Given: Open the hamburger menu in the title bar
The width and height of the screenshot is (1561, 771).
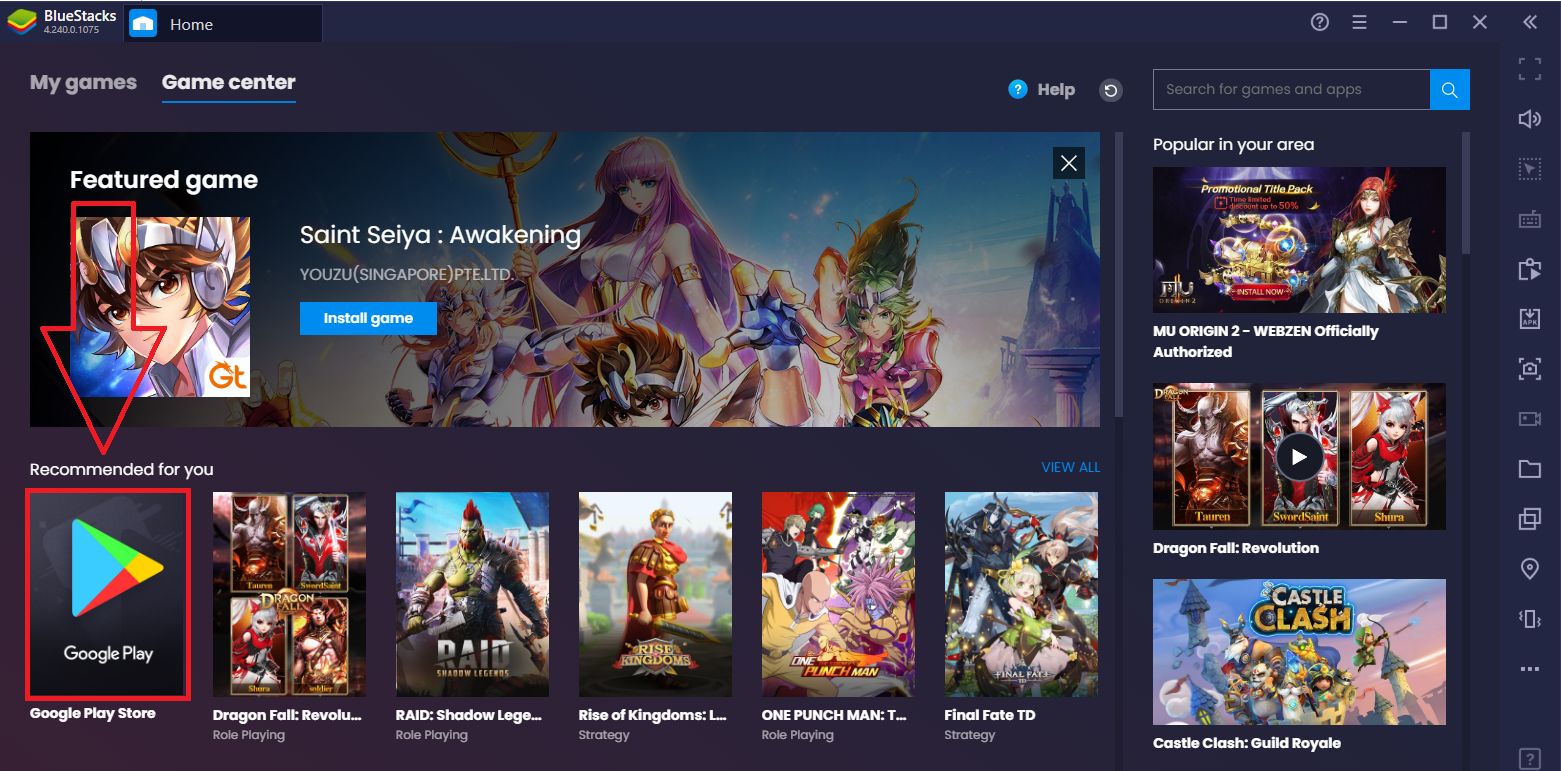Looking at the screenshot, I should tap(1359, 22).
